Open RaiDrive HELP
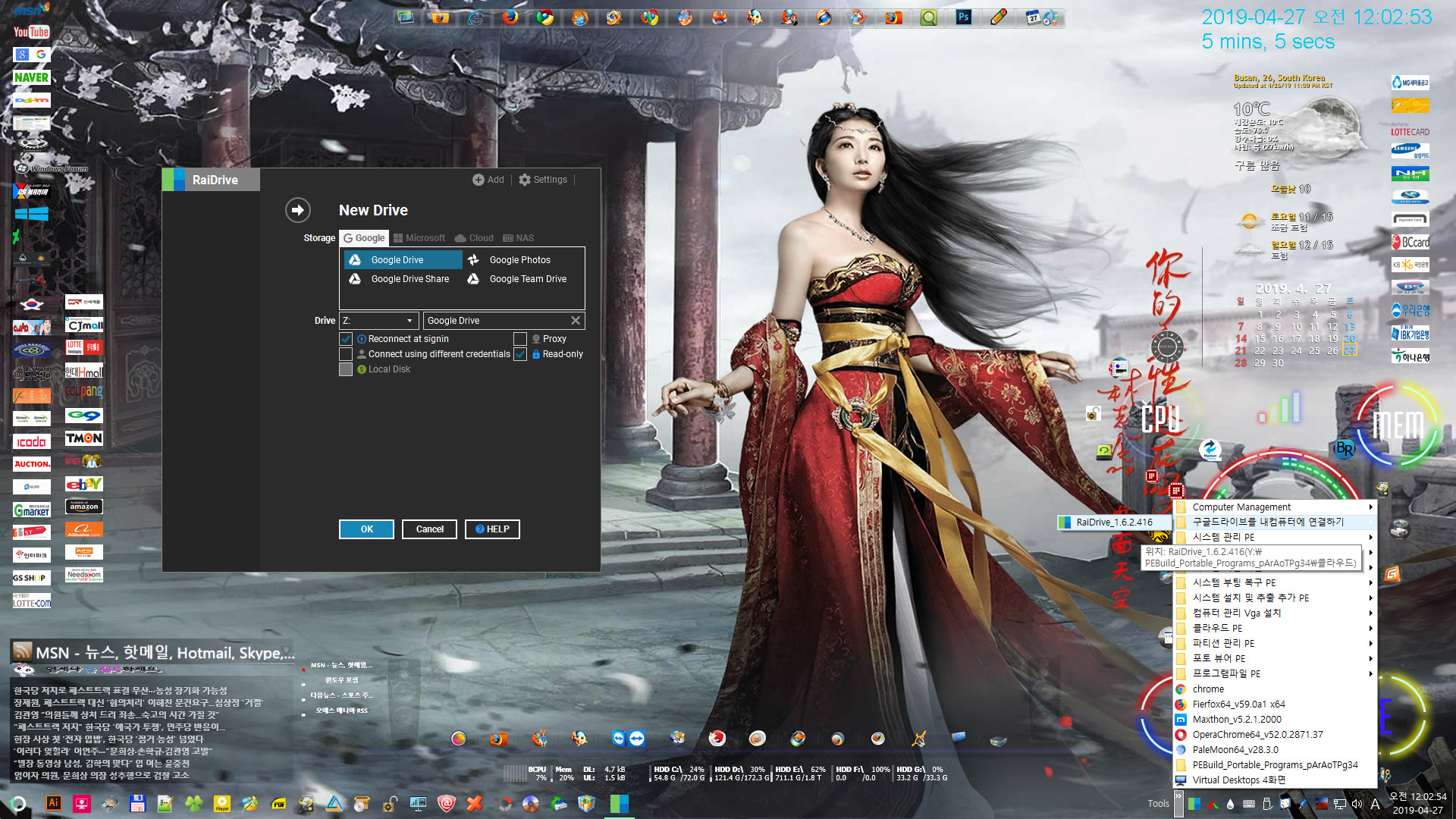Screen dimensions: 1456x819 [x=492, y=529]
